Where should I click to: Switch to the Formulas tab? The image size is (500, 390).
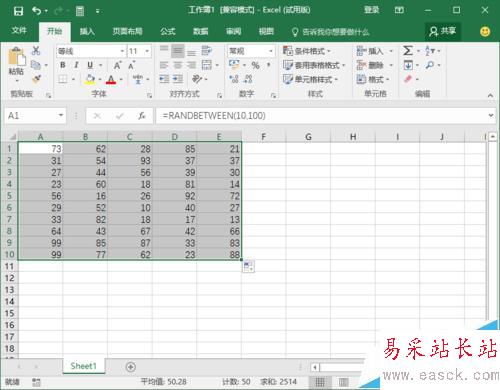tap(168, 31)
